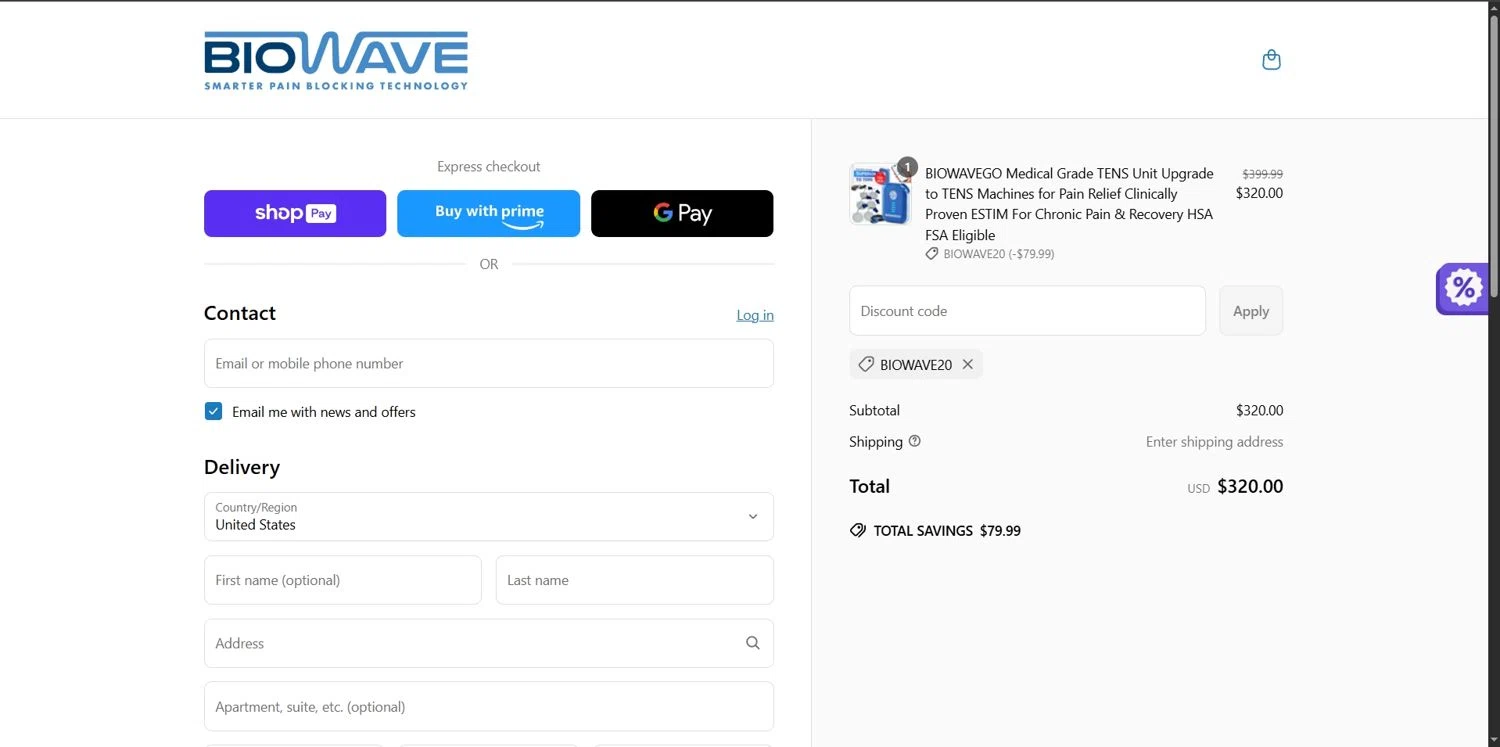Viewport: 1500px width, 747px height.
Task: Remove the BIOWAVE20 discount code
Action: [967, 365]
